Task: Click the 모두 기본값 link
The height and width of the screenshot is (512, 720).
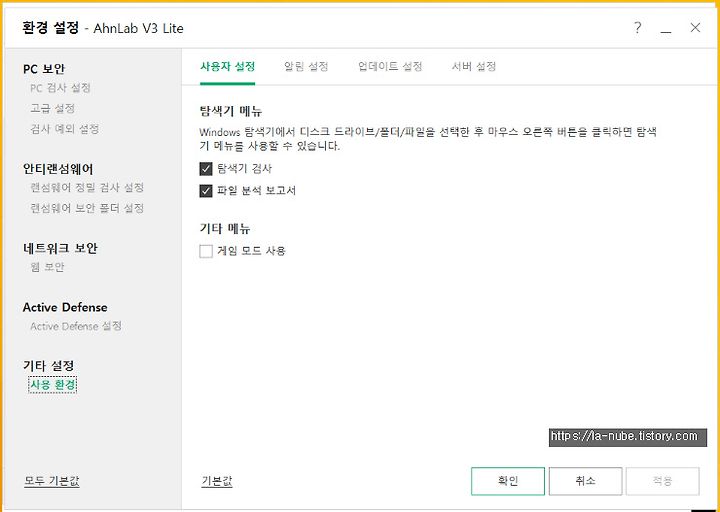Action: tap(52, 481)
